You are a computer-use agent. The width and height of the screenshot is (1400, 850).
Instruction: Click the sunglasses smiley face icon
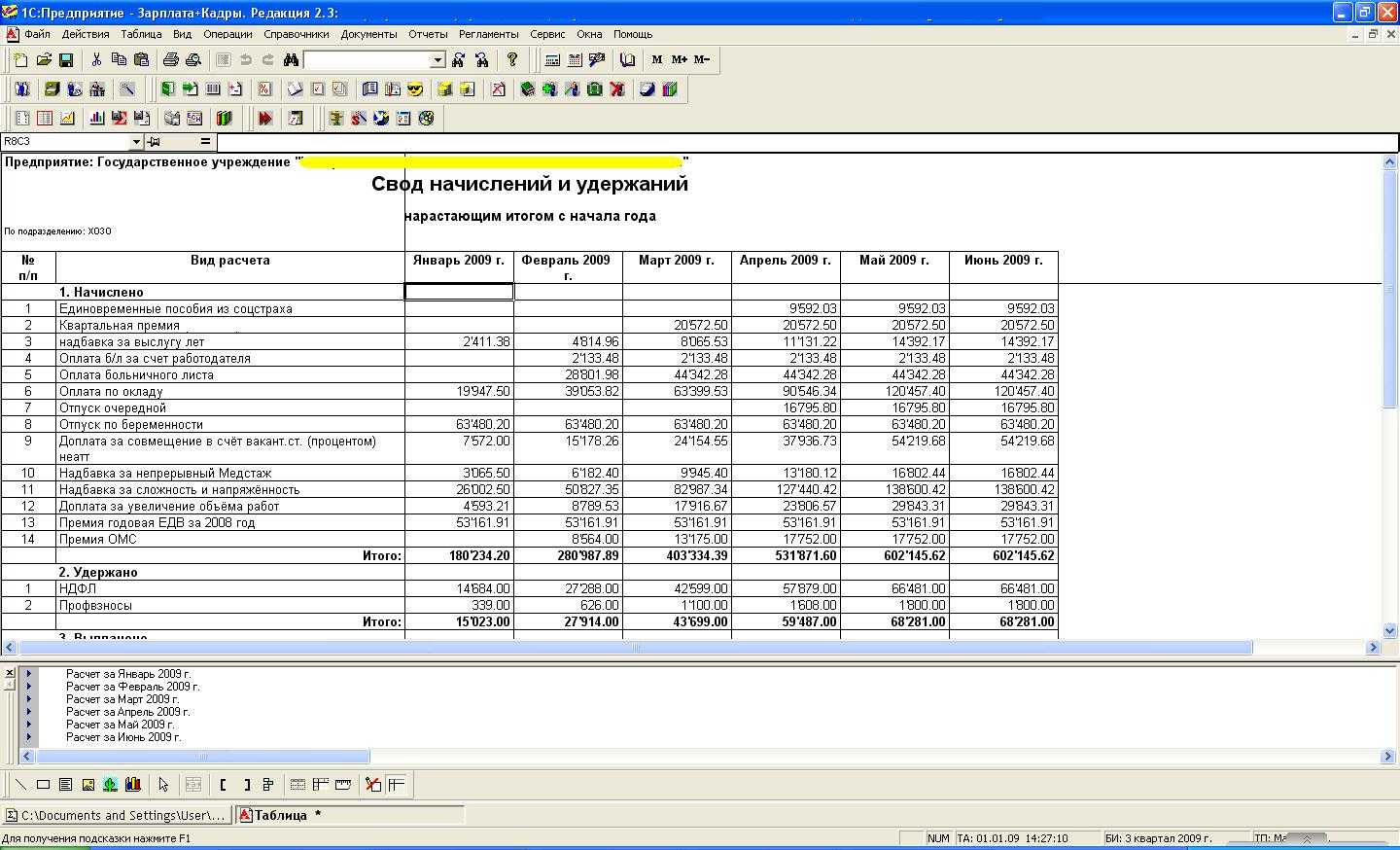point(415,89)
